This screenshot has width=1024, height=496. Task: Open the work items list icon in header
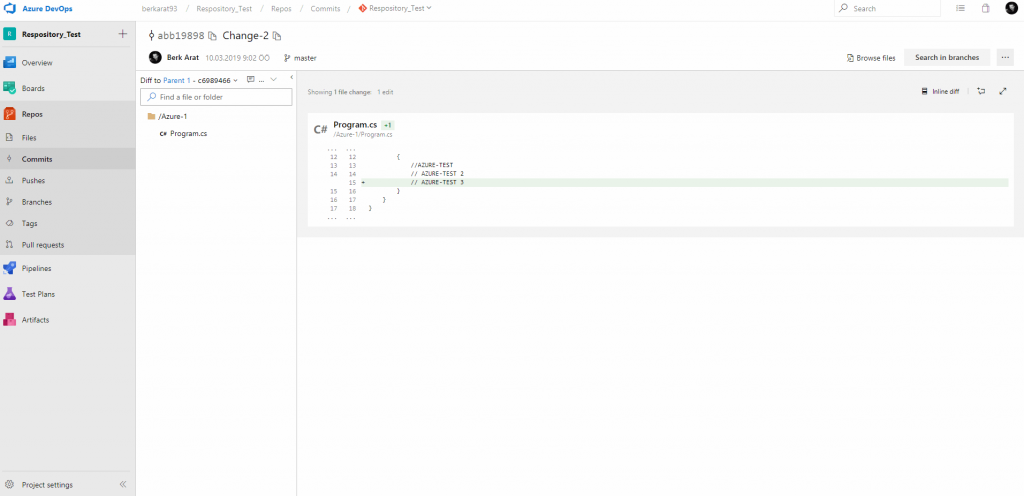960,8
